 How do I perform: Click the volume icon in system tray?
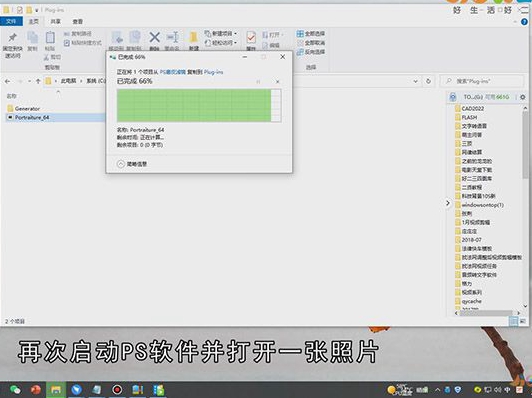tap(497, 390)
